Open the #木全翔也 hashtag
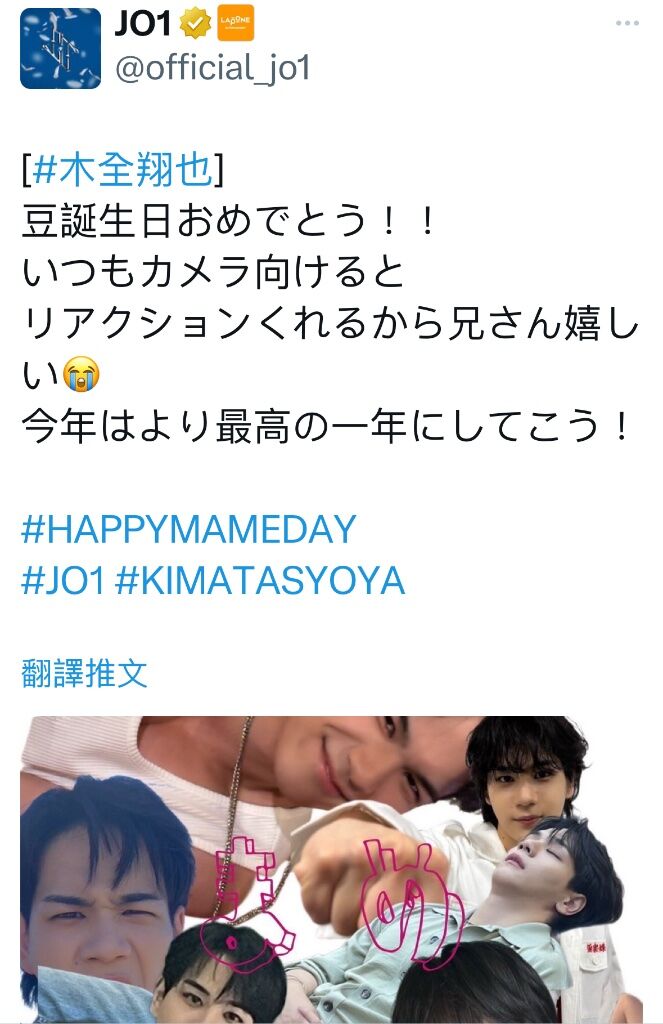The height and width of the screenshot is (1024, 663). pyautogui.click(x=122, y=170)
